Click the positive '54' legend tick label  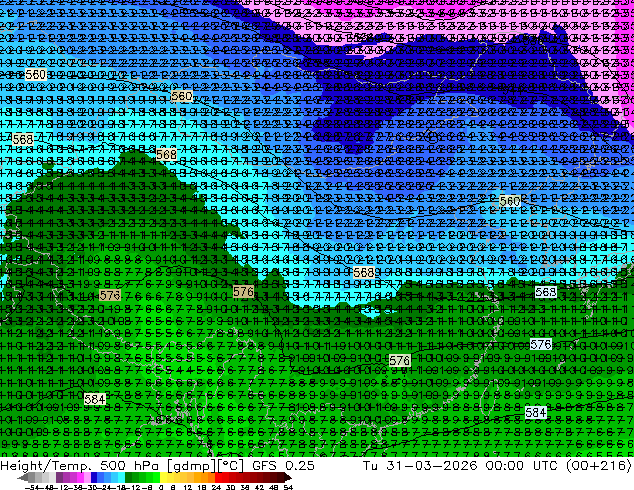[x=288, y=487]
